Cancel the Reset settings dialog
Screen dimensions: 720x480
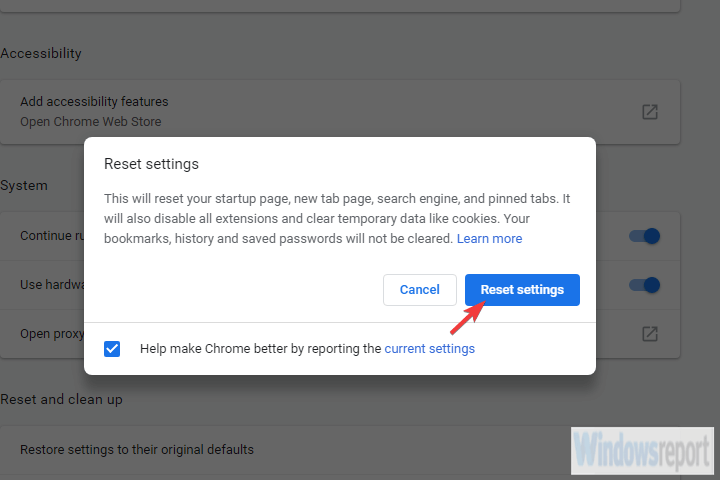(420, 290)
